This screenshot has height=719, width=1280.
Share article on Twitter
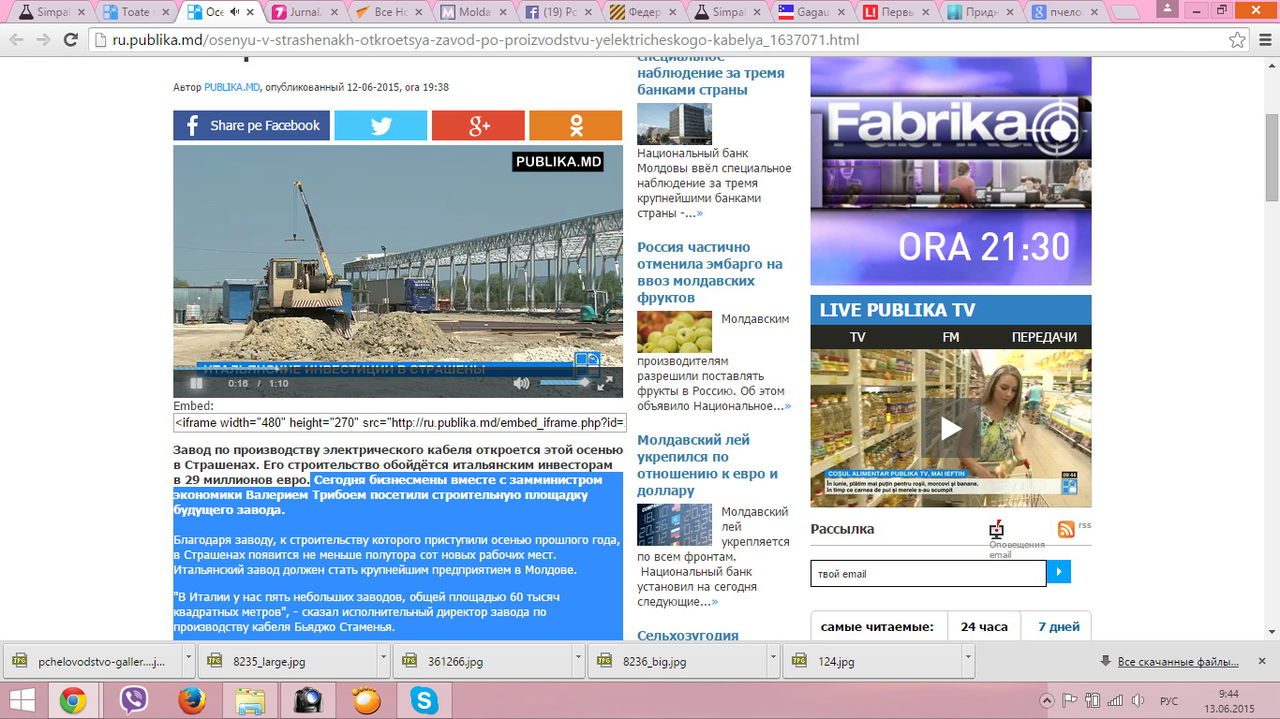point(380,125)
